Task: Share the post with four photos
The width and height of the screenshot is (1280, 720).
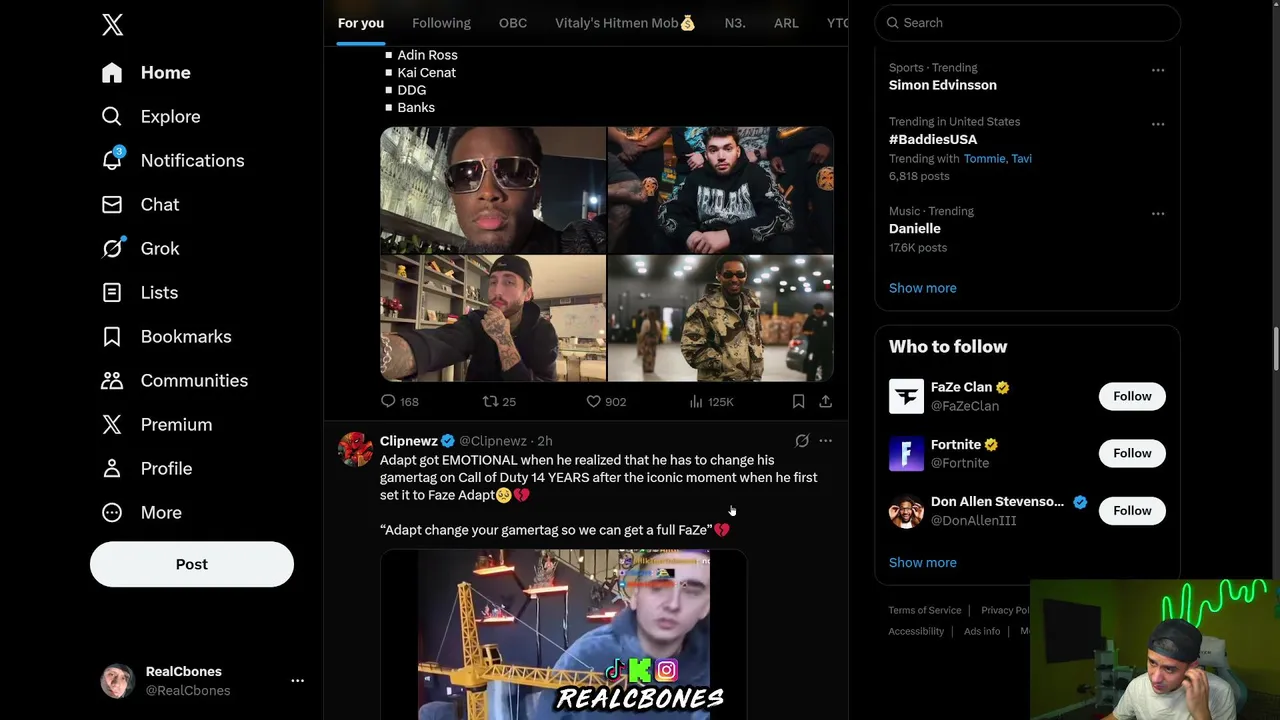Action: 825,401
